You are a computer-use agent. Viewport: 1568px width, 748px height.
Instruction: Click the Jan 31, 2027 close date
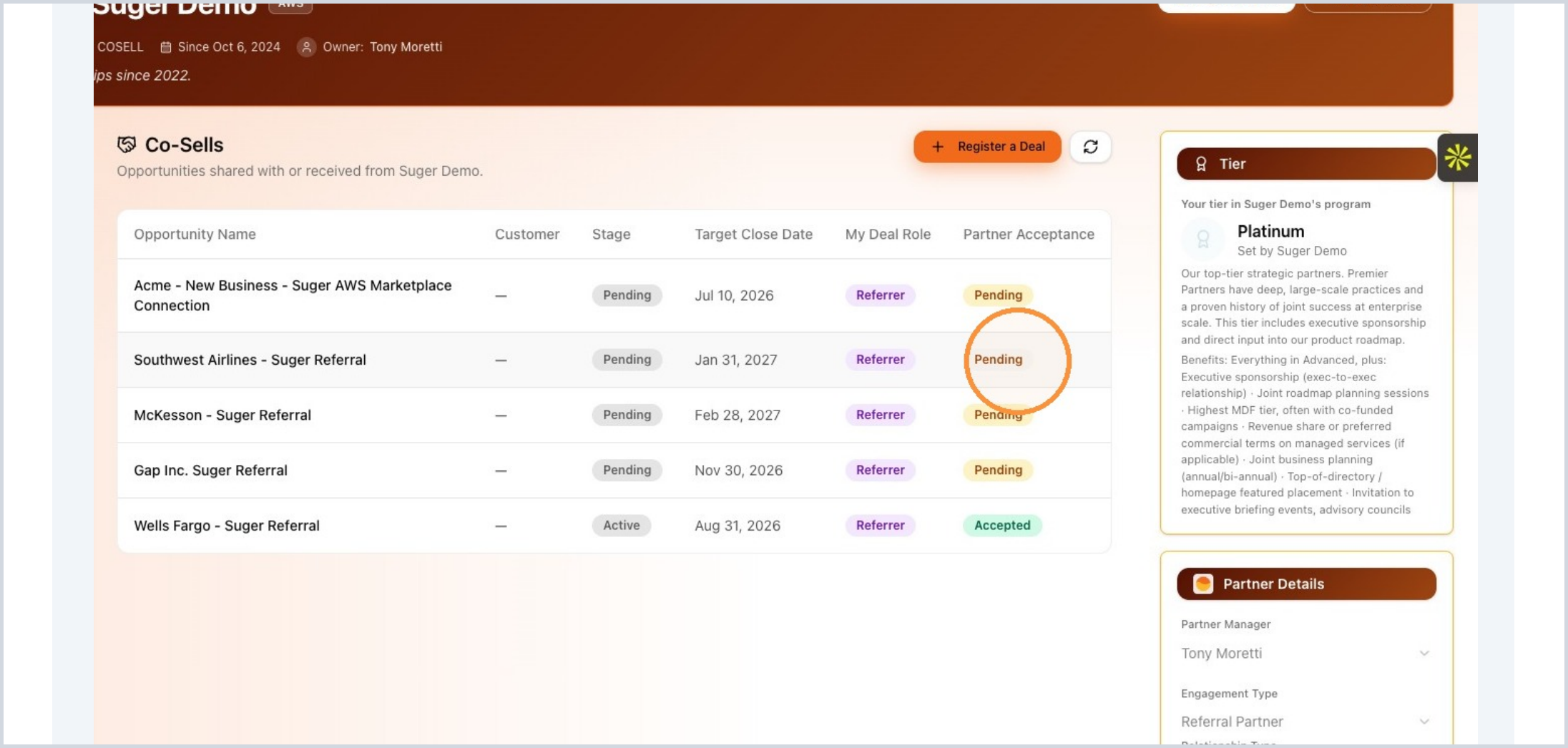pyautogui.click(x=735, y=360)
